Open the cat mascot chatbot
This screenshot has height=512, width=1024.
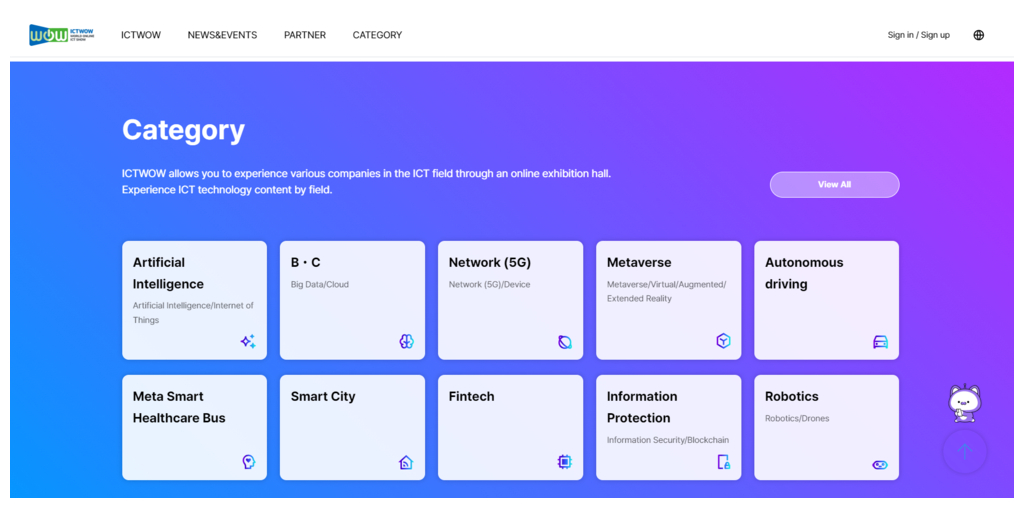point(964,402)
